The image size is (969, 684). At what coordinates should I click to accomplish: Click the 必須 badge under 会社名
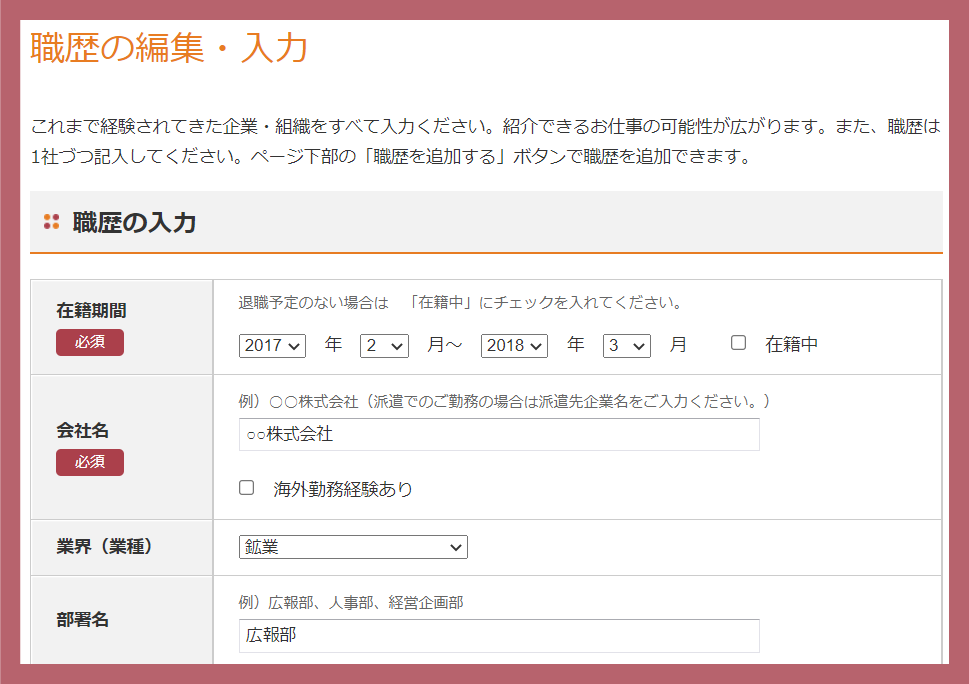[x=90, y=462]
